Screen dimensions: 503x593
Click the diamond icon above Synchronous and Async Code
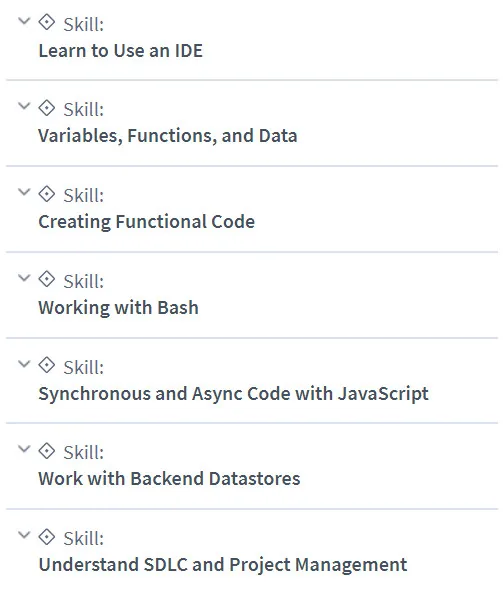pos(47,365)
